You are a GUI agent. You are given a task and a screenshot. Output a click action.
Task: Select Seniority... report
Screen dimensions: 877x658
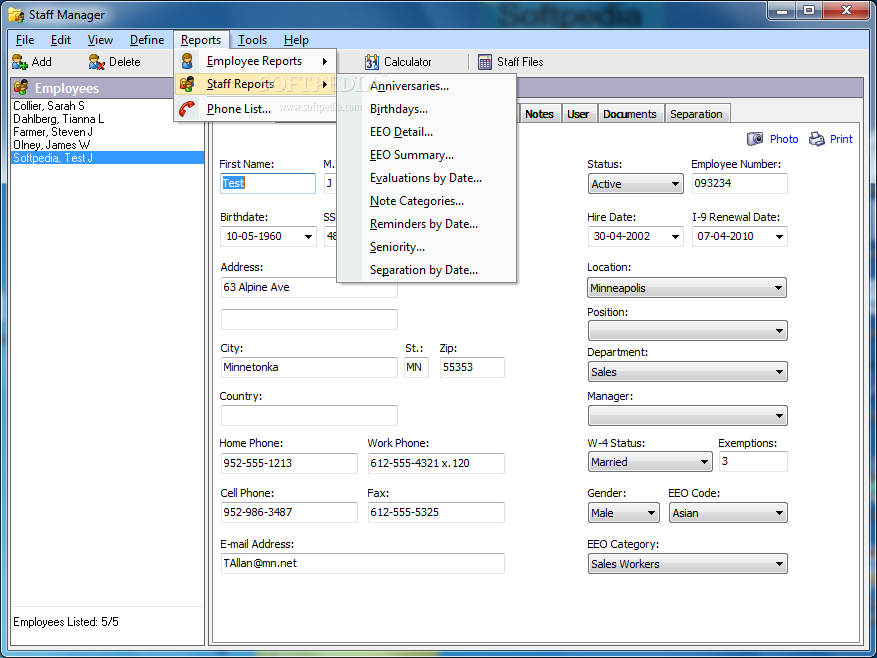click(x=426, y=247)
